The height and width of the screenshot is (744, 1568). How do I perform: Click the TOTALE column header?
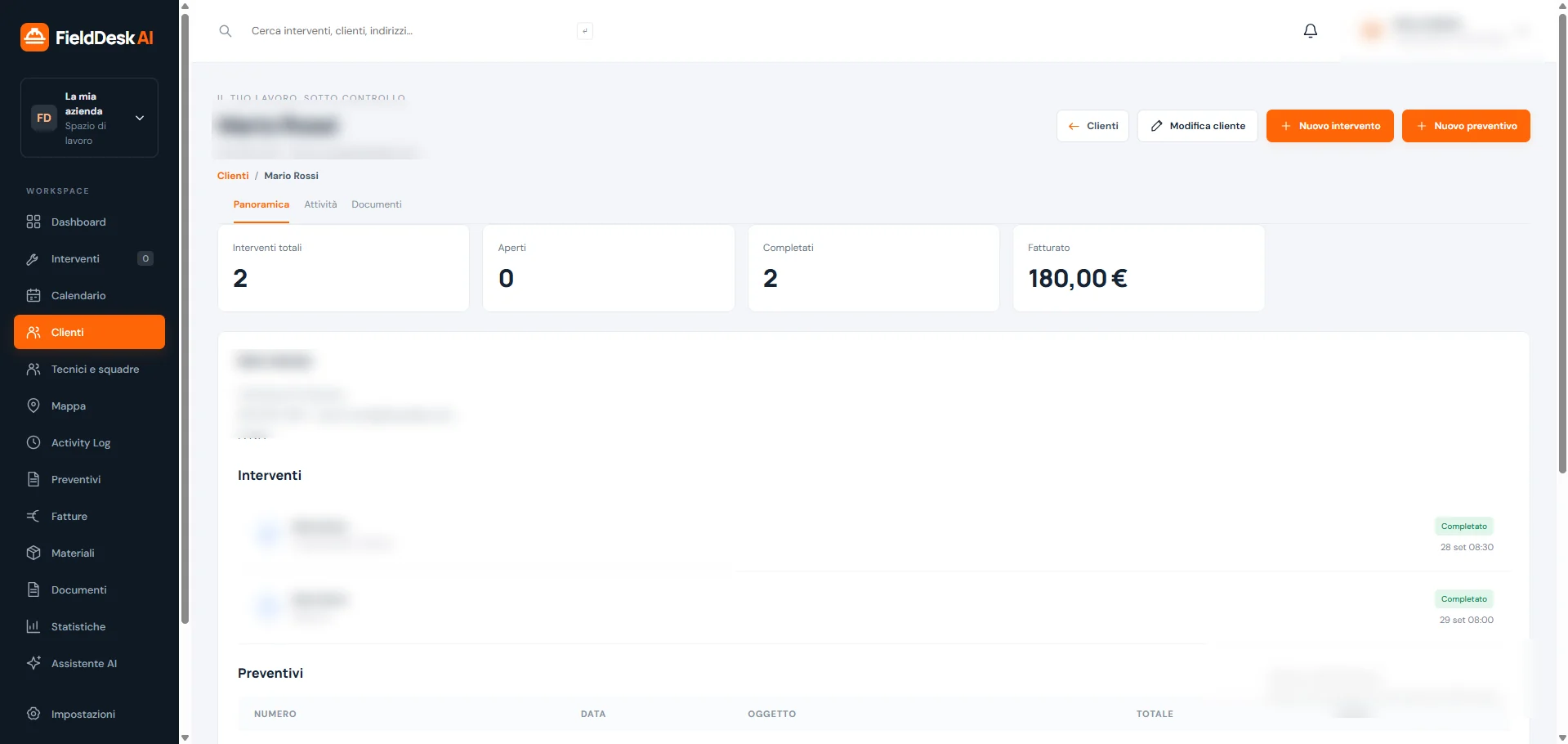pyautogui.click(x=1155, y=714)
